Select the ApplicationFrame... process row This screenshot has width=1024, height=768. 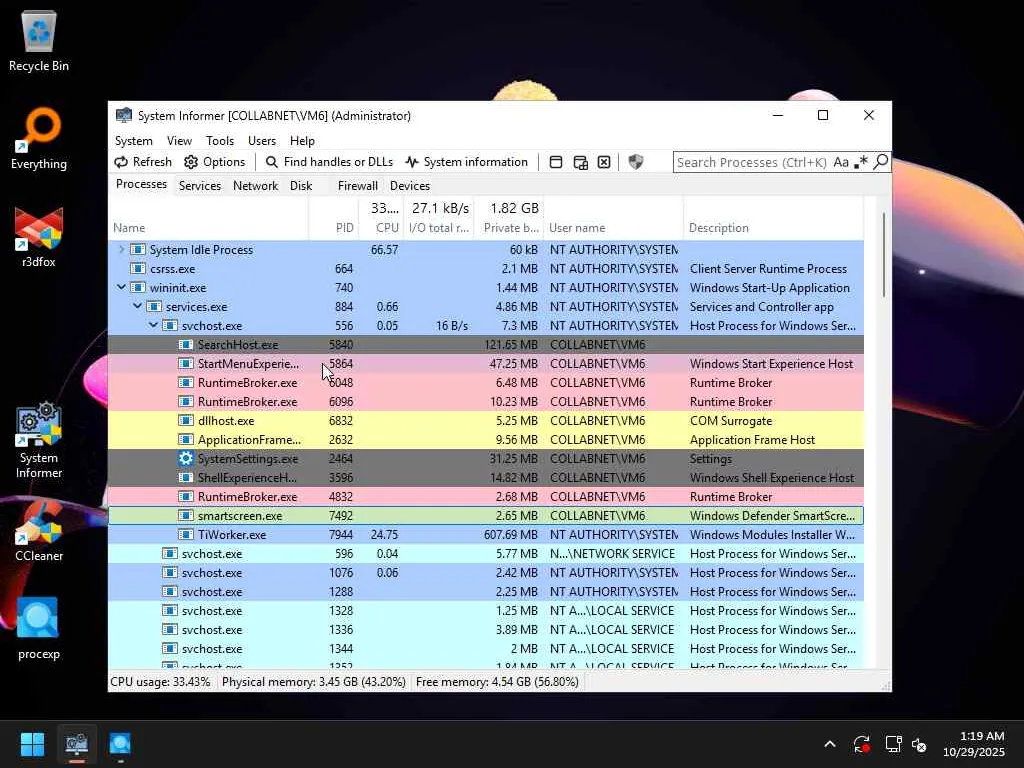pos(486,440)
